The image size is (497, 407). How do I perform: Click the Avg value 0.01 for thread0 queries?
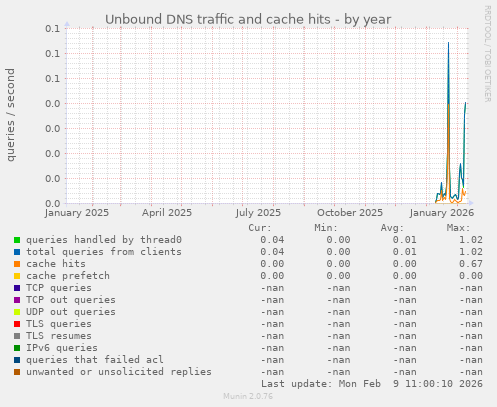pyautogui.click(x=404, y=240)
